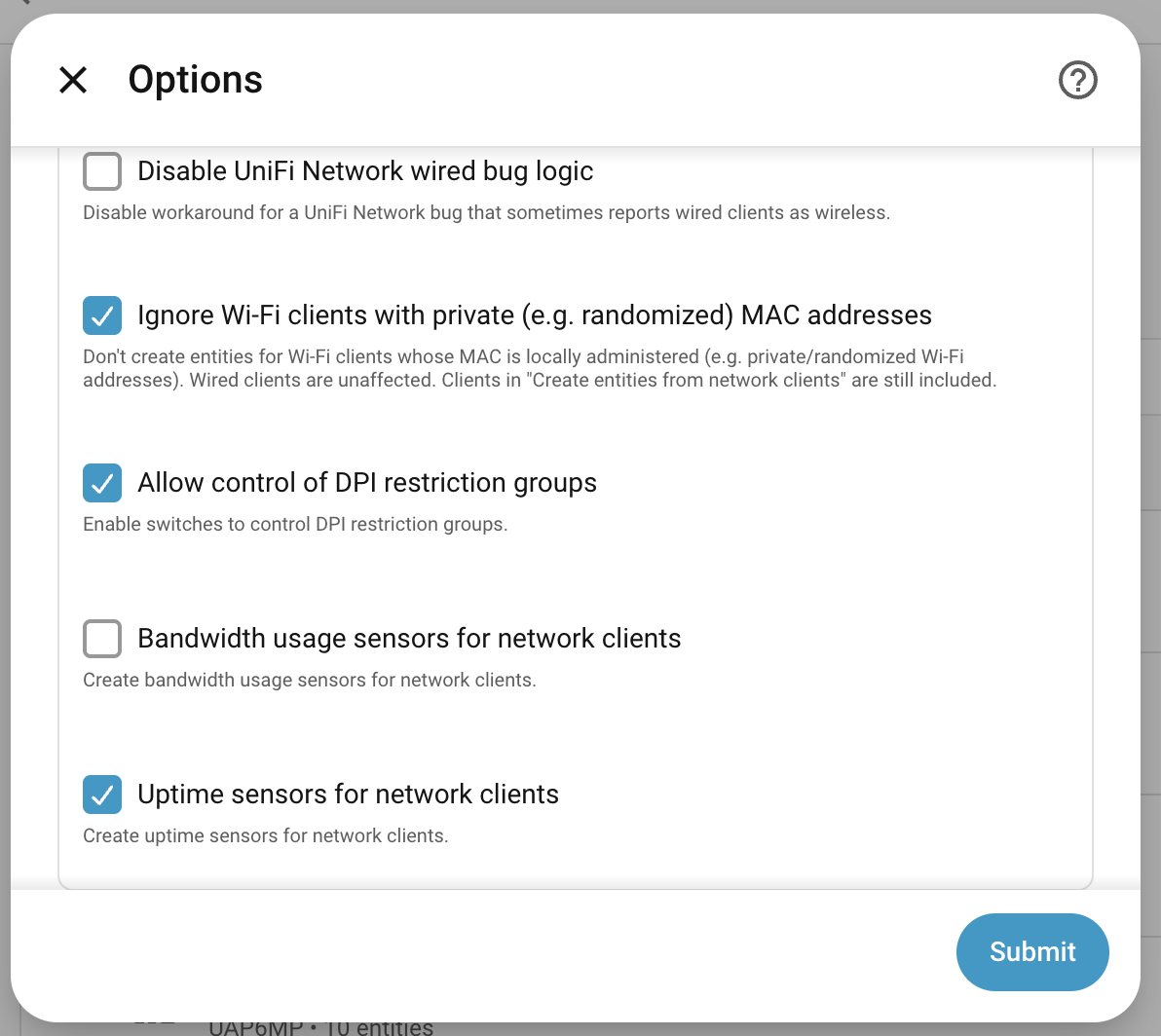Click the 'Uptime sensors for network clients' label
Image resolution: width=1161 pixels, height=1036 pixels.
click(348, 794)
